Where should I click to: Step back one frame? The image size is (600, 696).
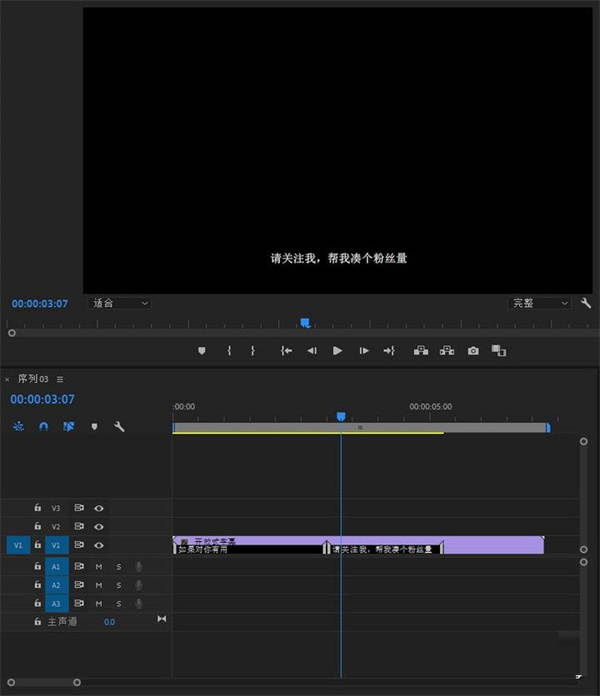tap(312, 351)
